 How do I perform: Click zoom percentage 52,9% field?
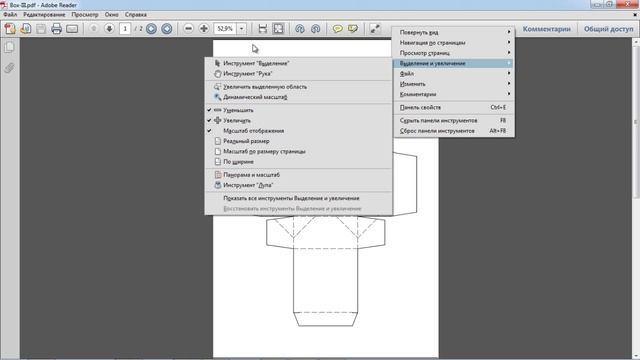(225, 29)
